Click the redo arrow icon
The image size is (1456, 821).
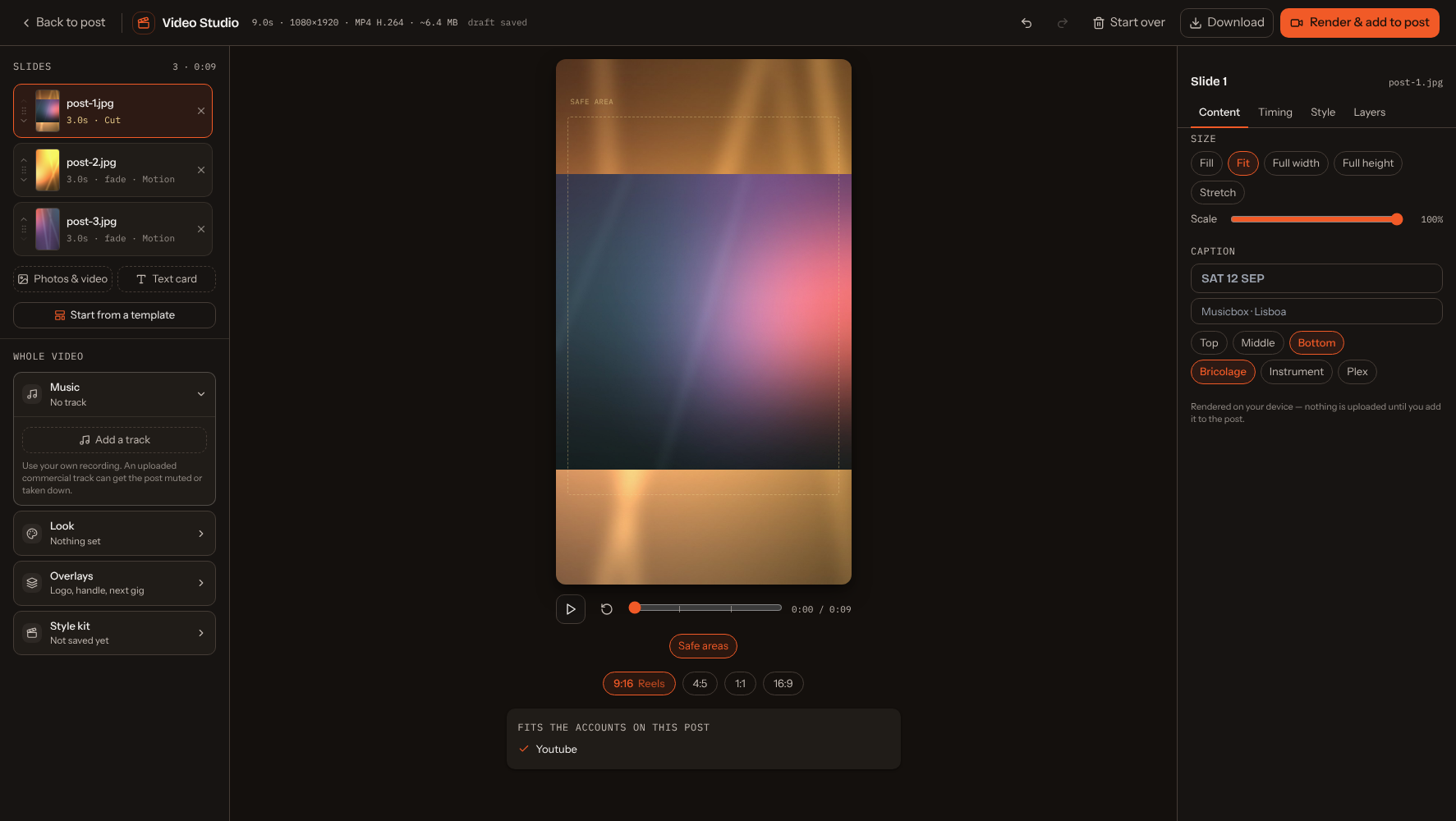pos(1062,23)
